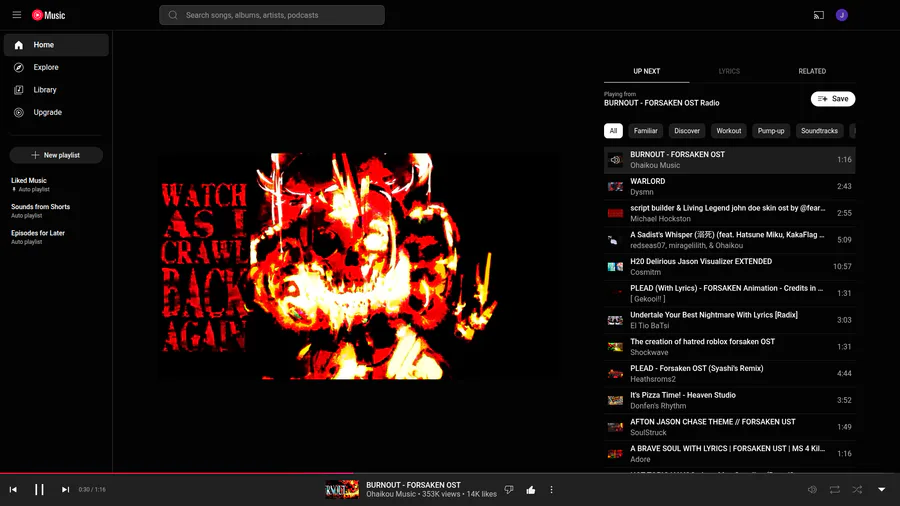This screenshot has width=900, height=506.
Task: Select the Pump-up filter chip
Action: click(771, 131)
